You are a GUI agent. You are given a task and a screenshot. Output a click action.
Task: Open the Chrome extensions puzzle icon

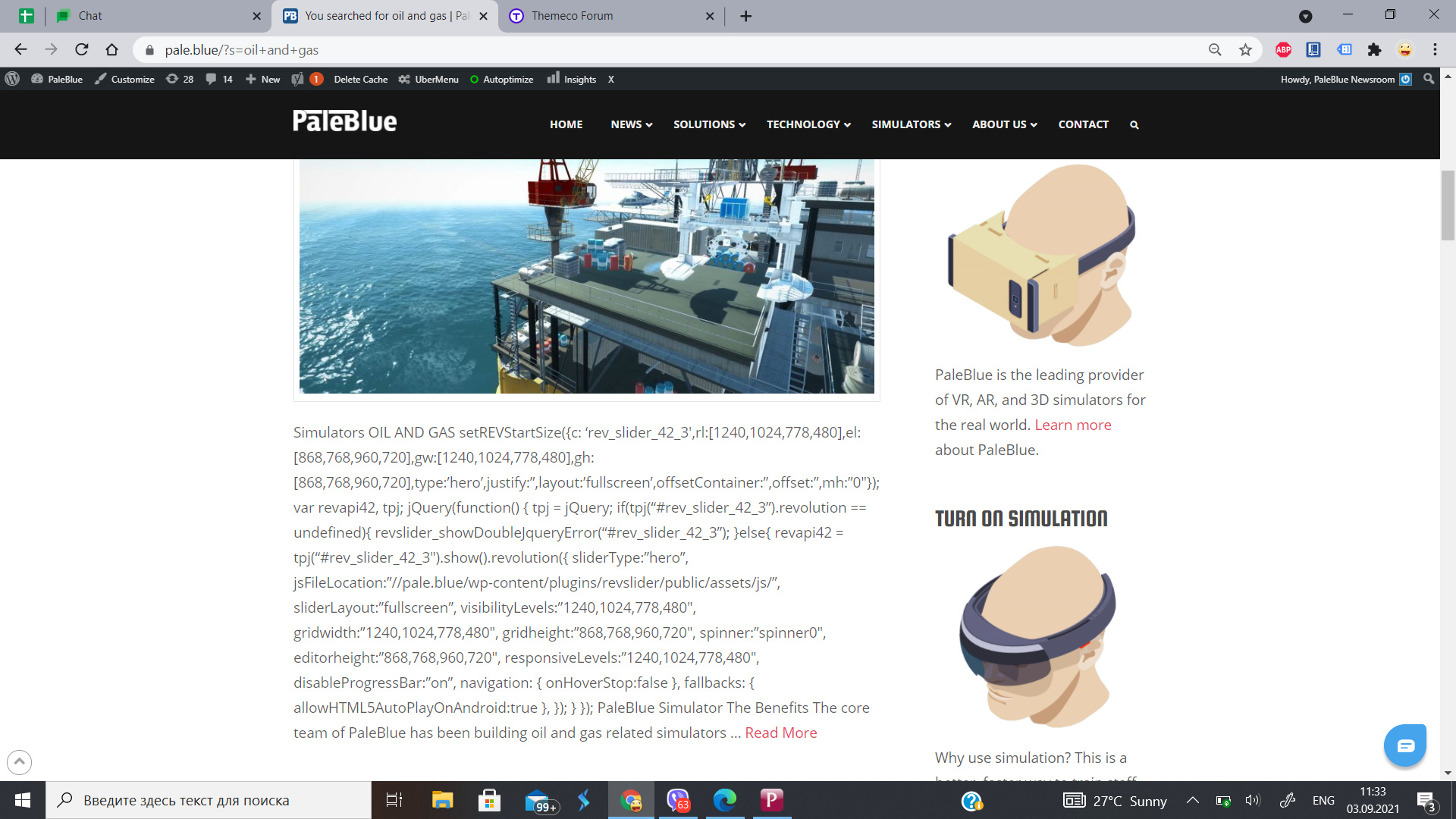coord(1374,50)
